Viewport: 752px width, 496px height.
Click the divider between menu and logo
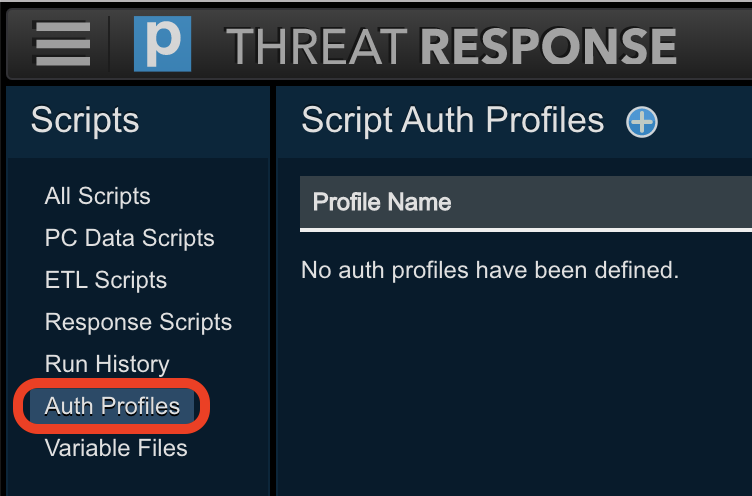click(110, 44)
